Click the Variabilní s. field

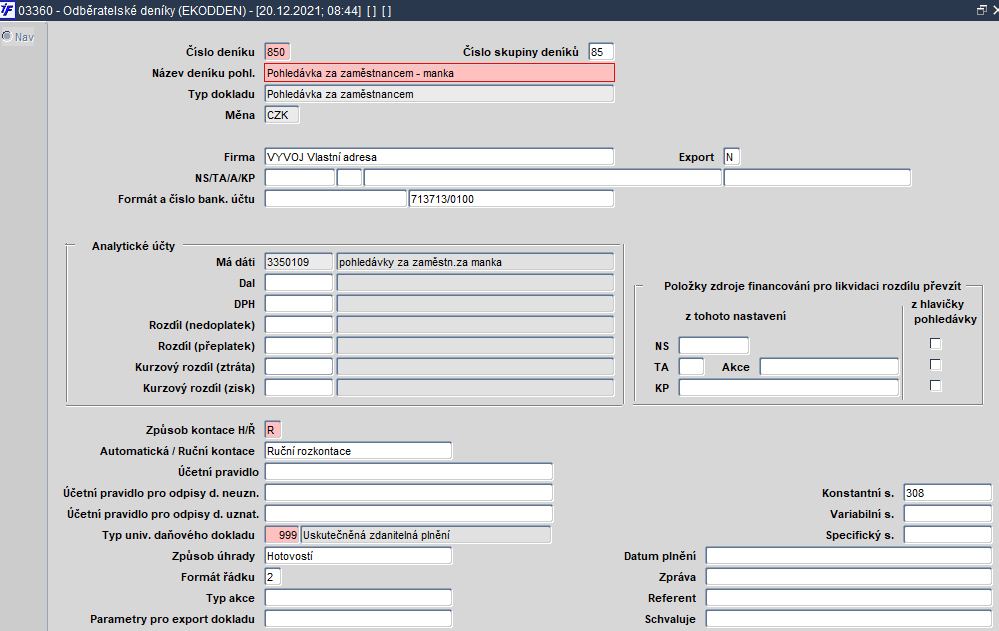pos(947,514)
